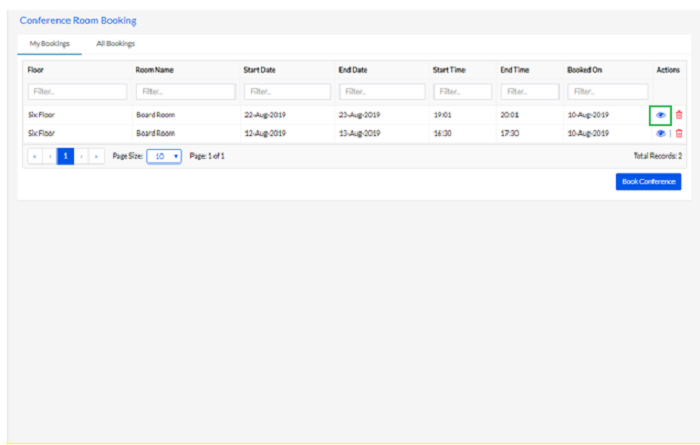700x445 pixels.
Task: Select the 17:30 end time cell
Action: coord(510,133)
